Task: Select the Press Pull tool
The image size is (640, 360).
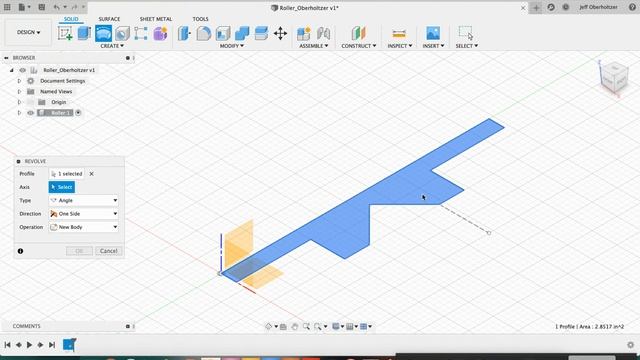Action: (x=184, y=33)
